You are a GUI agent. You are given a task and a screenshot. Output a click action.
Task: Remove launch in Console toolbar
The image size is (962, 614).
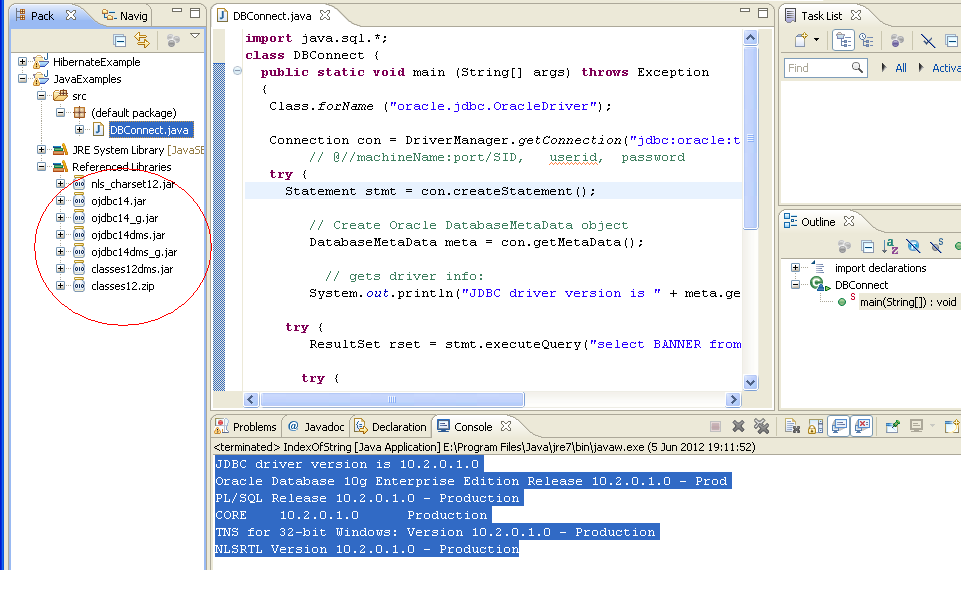[738, 426]
